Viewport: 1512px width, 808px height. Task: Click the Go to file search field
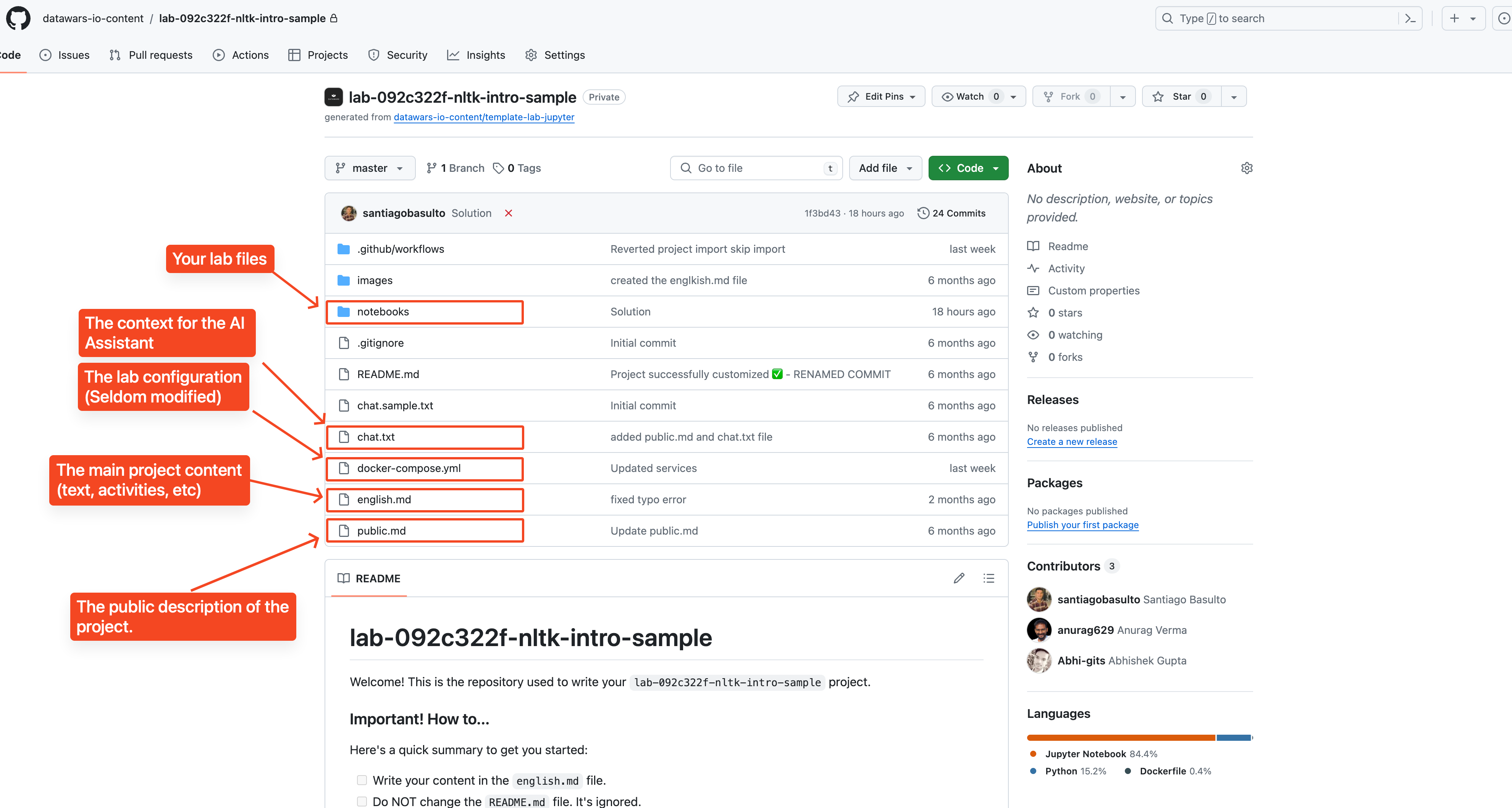click(x=756, y=168)
